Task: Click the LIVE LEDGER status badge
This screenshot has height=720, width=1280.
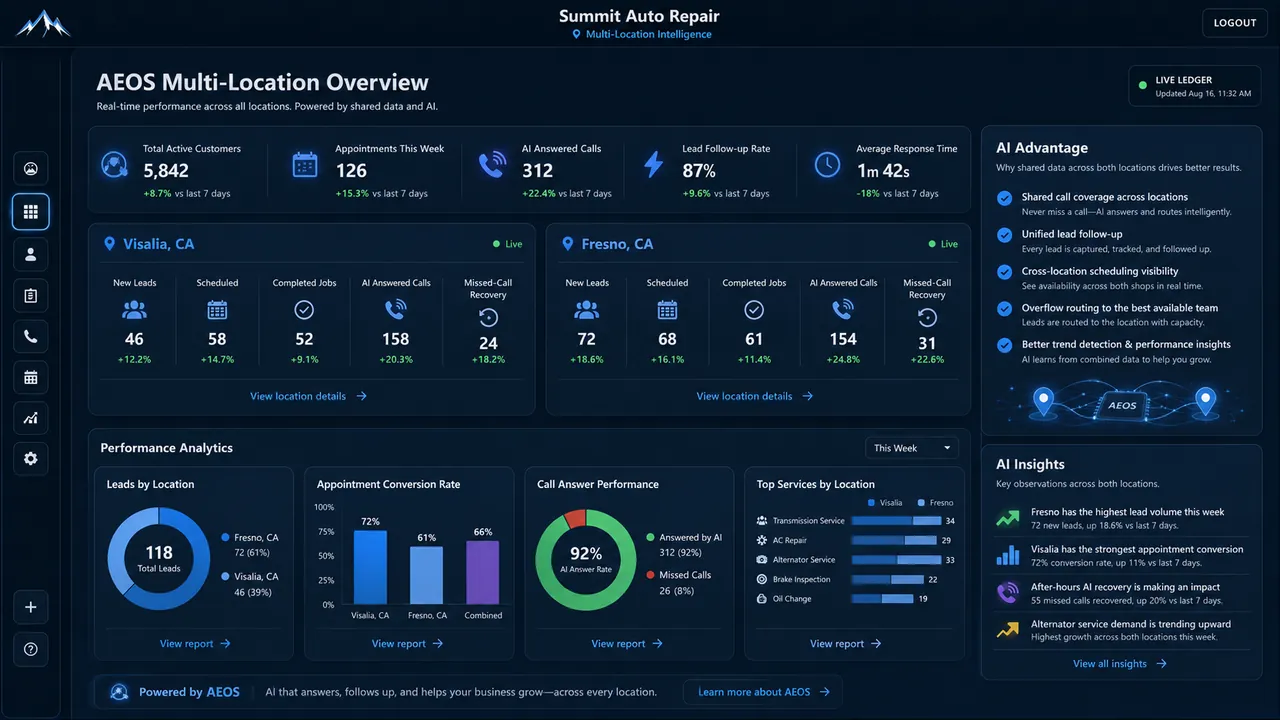Action: 1195,86
